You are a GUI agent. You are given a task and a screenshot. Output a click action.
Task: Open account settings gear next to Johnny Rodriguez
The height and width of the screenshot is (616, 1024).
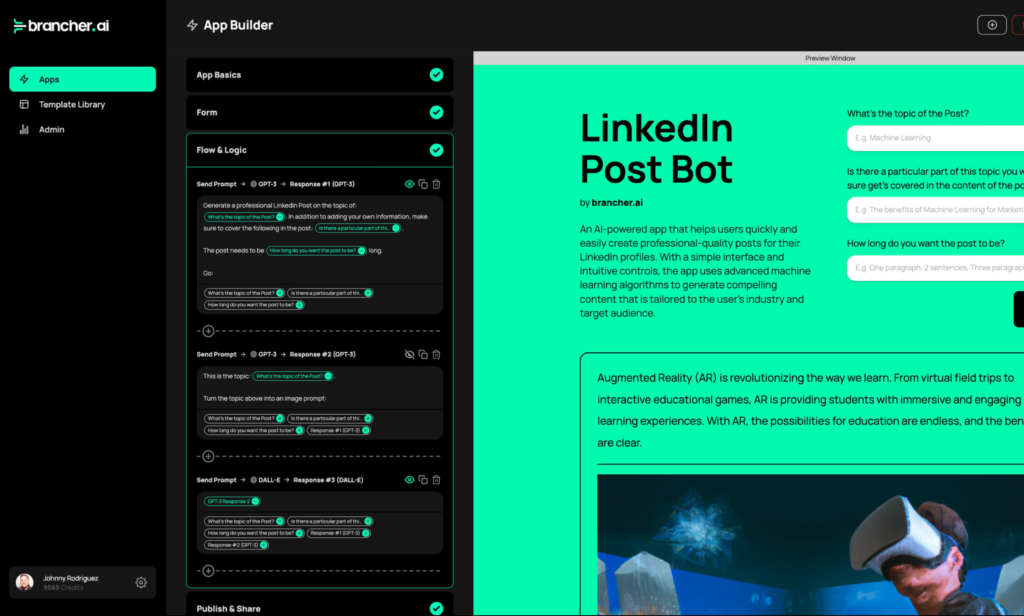[141, 582]
